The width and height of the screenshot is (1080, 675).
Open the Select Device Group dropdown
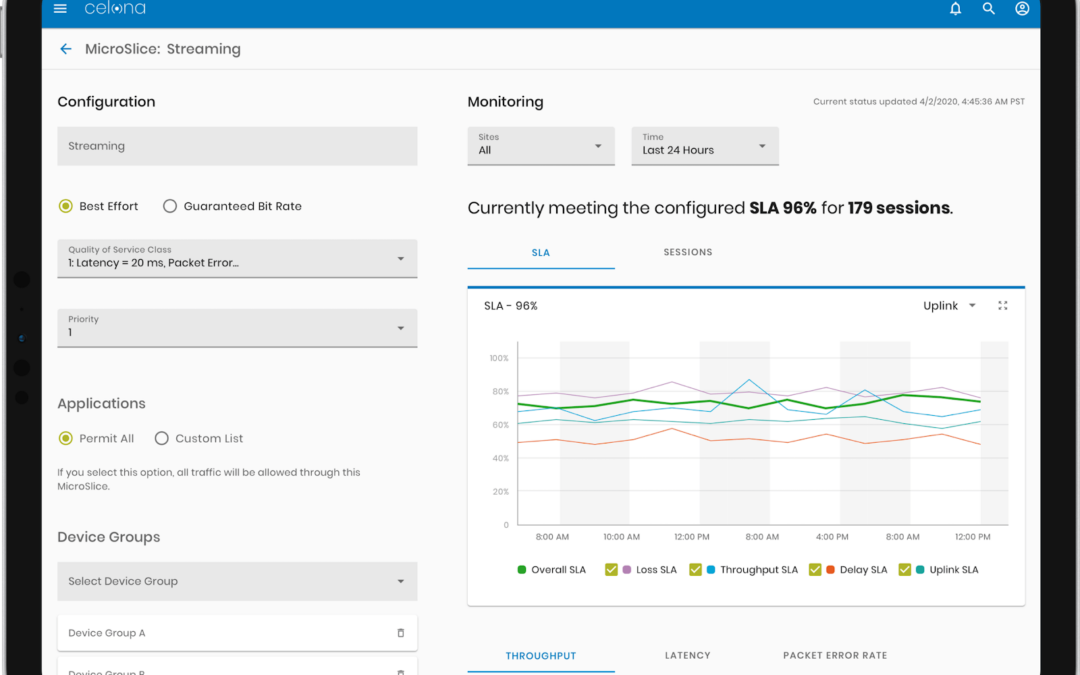(x=237, y=581)
